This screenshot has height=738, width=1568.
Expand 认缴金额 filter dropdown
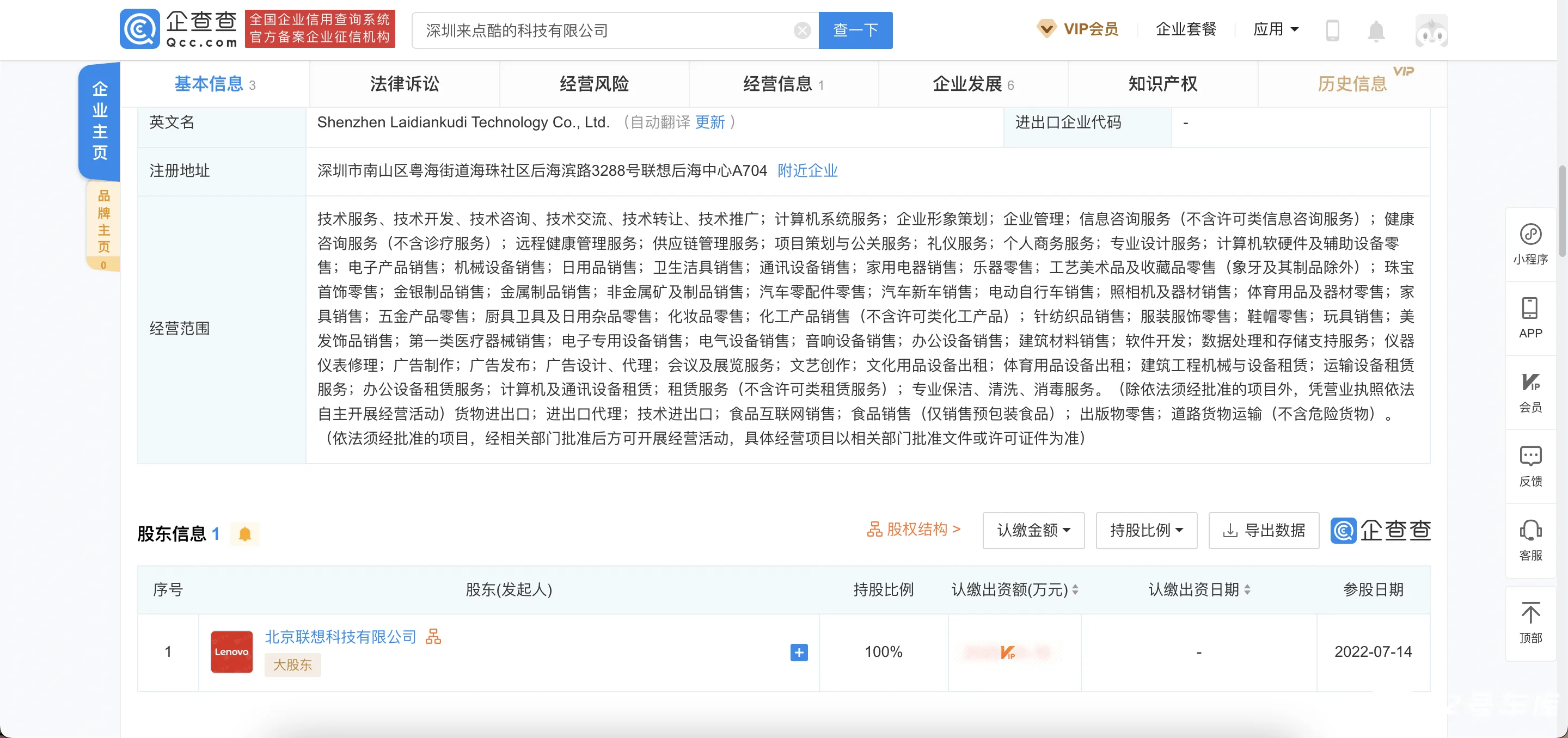pyautogui.click(x=1033, y=531)
